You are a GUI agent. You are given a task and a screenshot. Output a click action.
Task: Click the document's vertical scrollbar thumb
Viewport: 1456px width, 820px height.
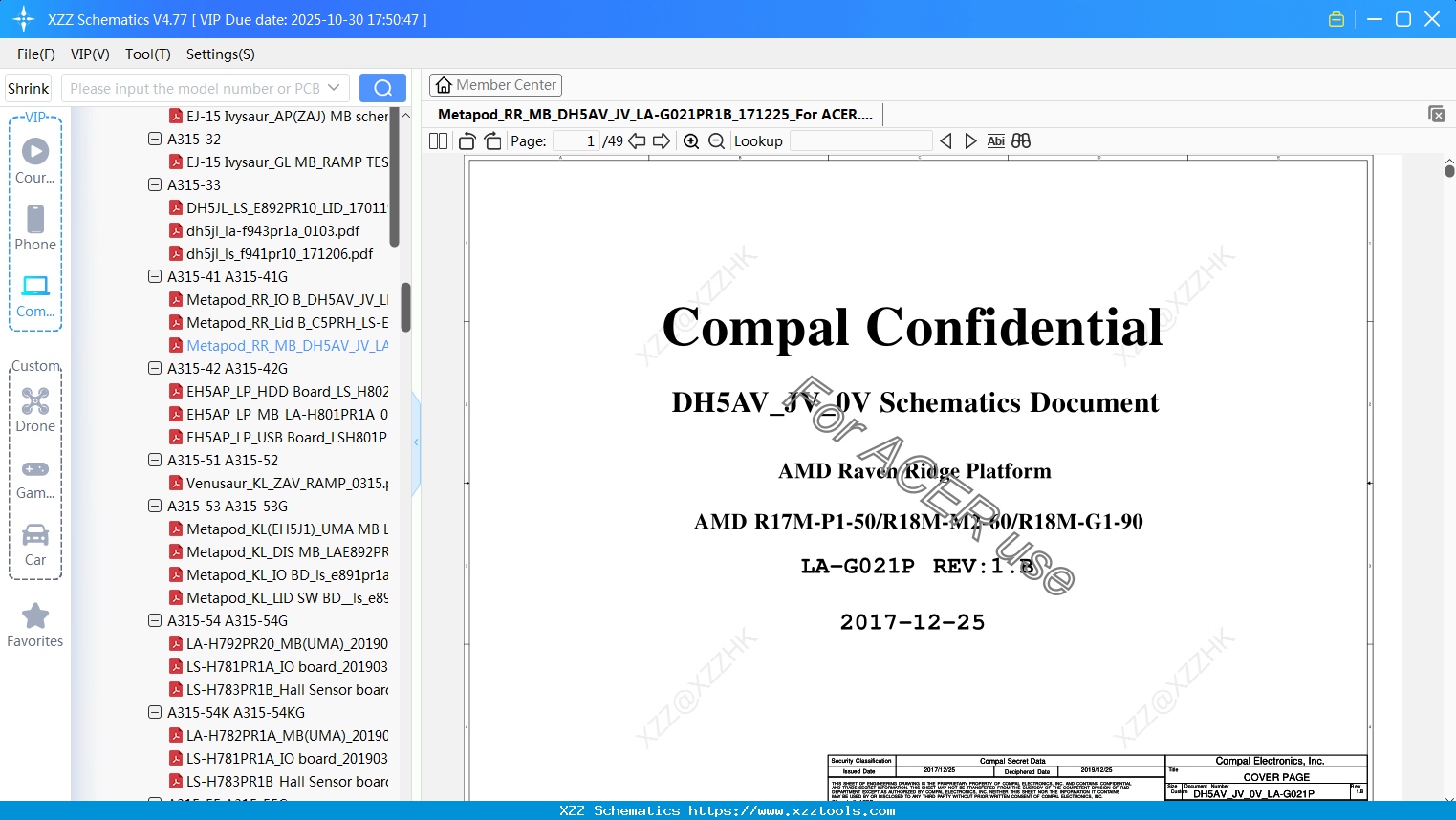1449,171
